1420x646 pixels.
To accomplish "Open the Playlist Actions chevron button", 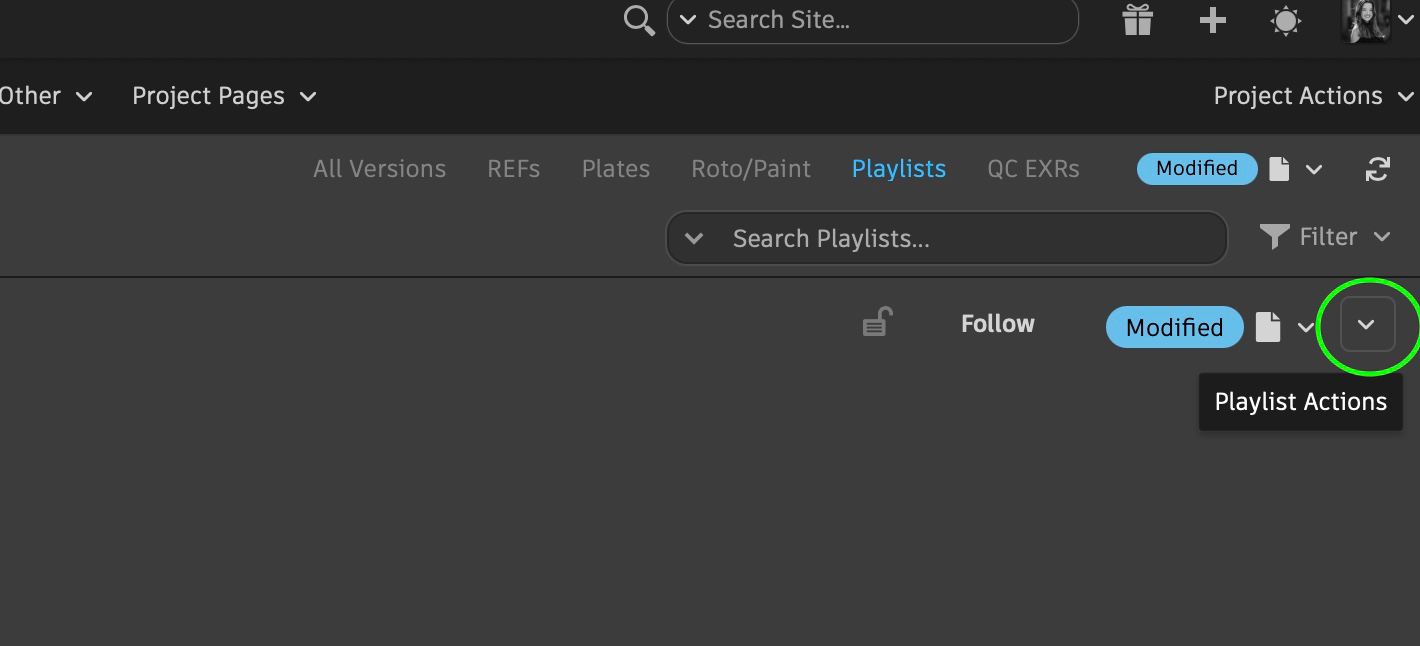I will [x=1366, y=325].
